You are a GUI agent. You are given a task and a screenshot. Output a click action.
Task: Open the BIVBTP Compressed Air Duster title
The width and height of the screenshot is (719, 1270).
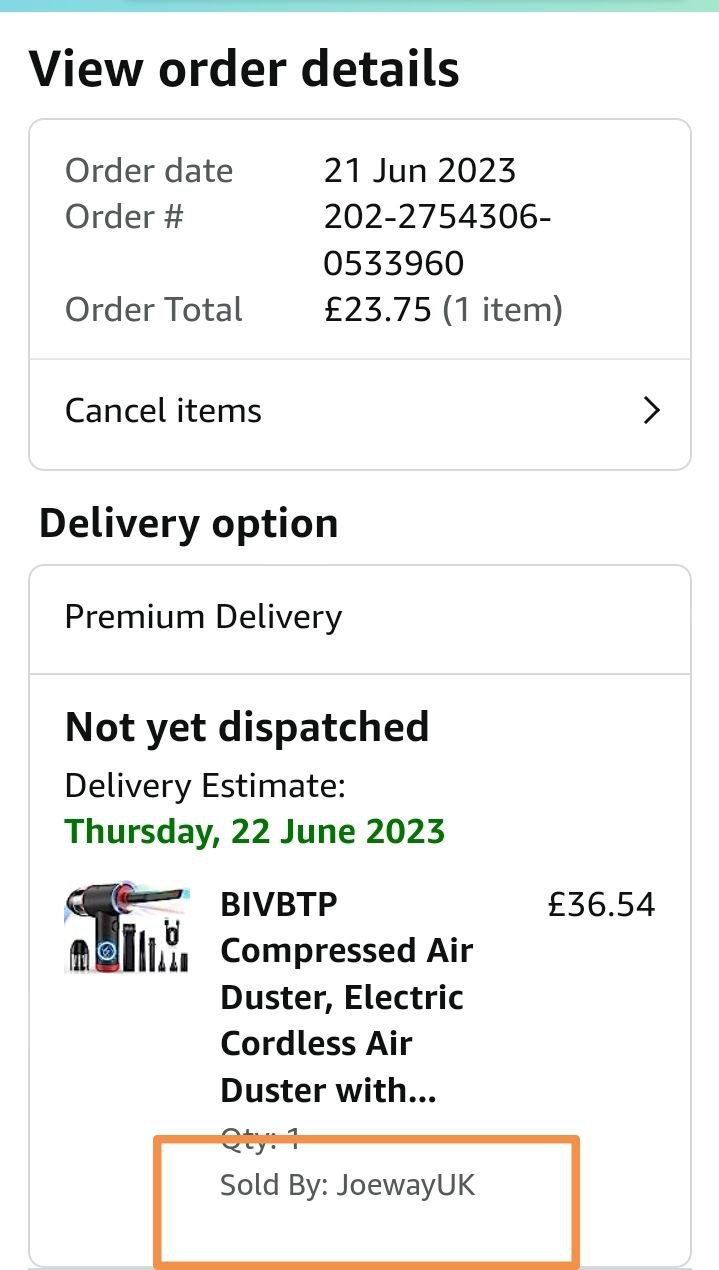pyautogui.click(x=345, y=996)
